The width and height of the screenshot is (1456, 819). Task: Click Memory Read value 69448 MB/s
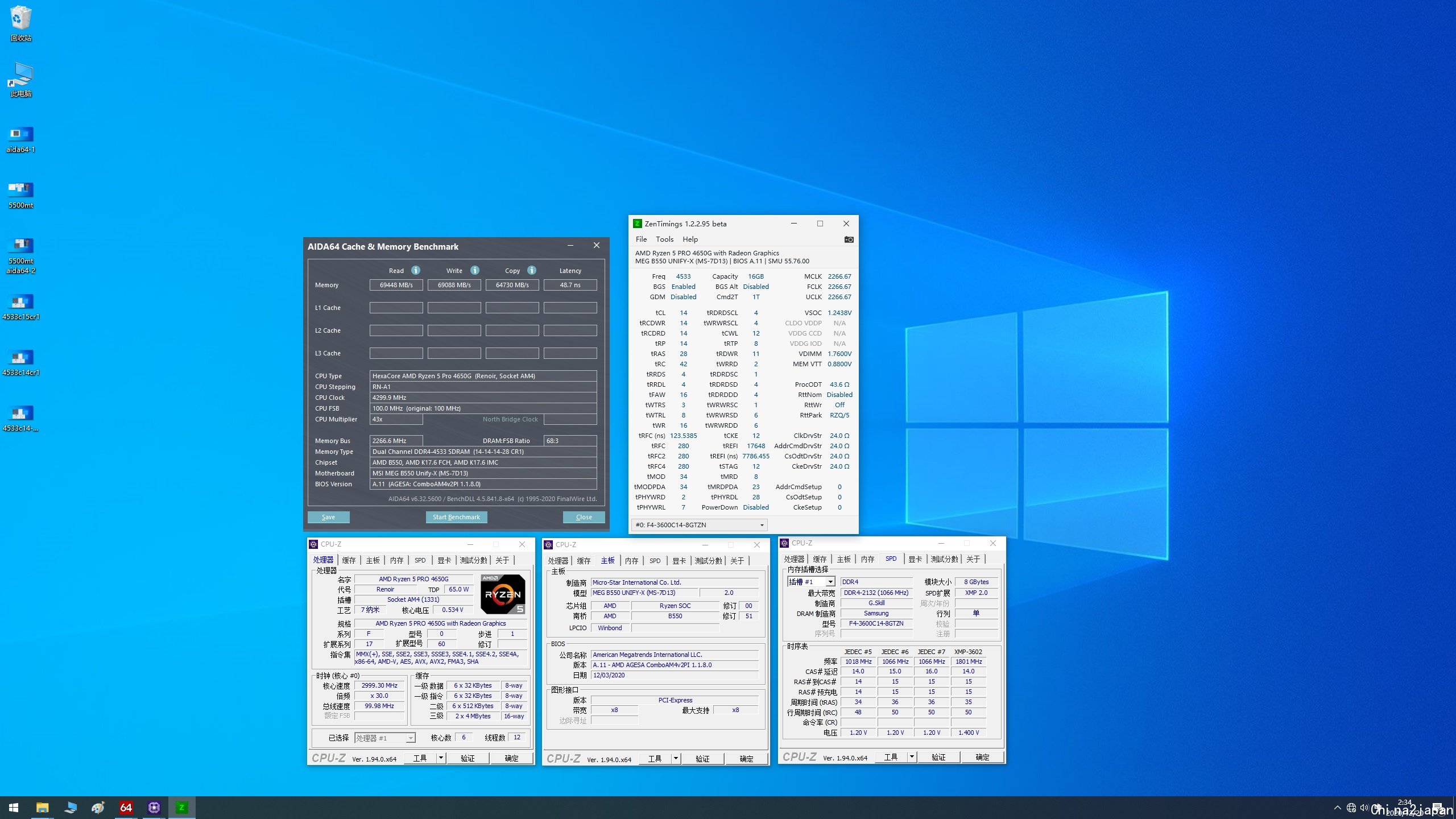[396, 285]
